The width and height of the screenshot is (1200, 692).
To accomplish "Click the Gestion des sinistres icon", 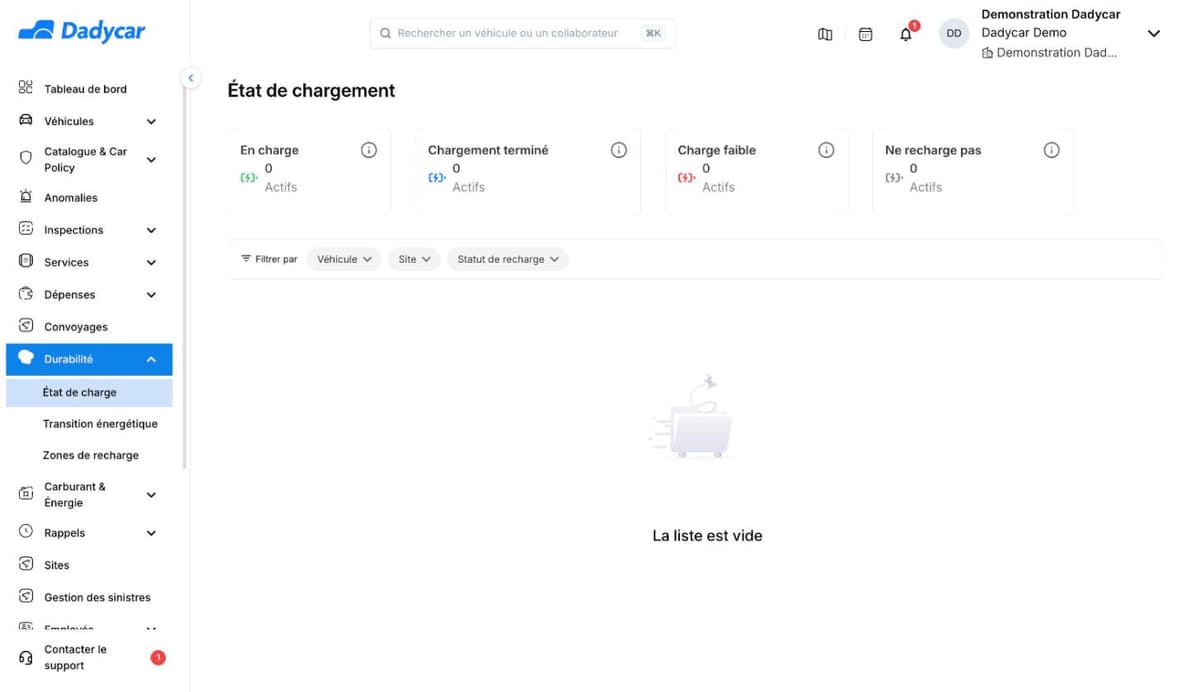I will pyautogui.click(x=26, y=596).
